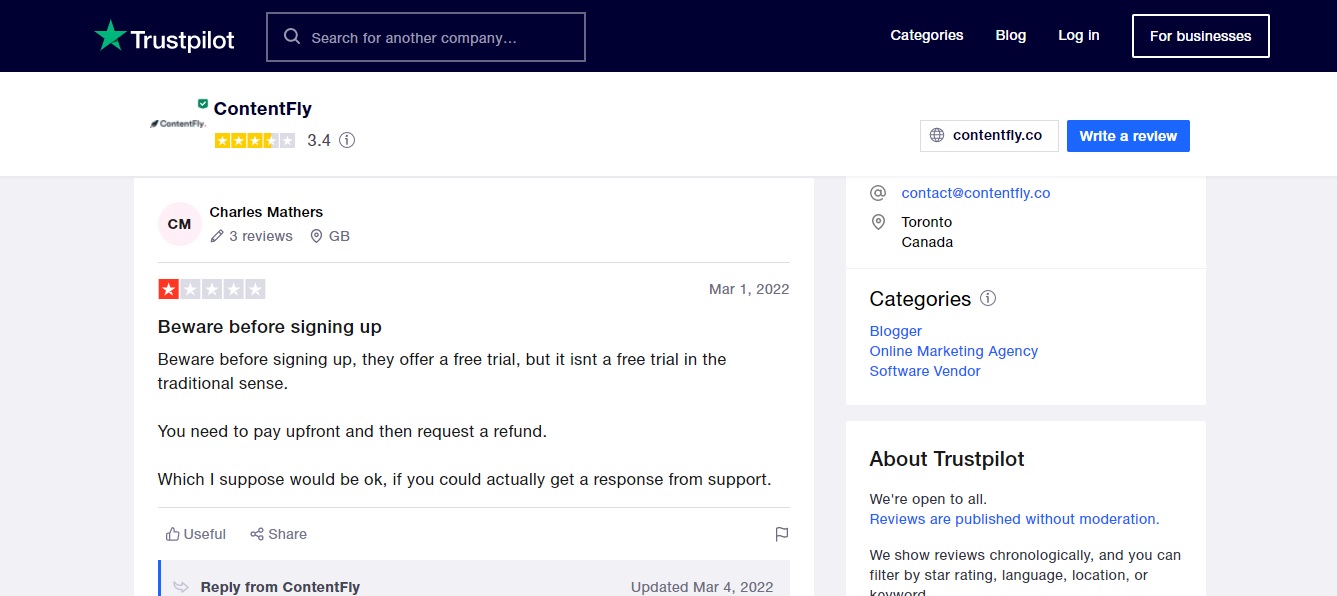Click the ContentFly company name heading

[263, 109]
